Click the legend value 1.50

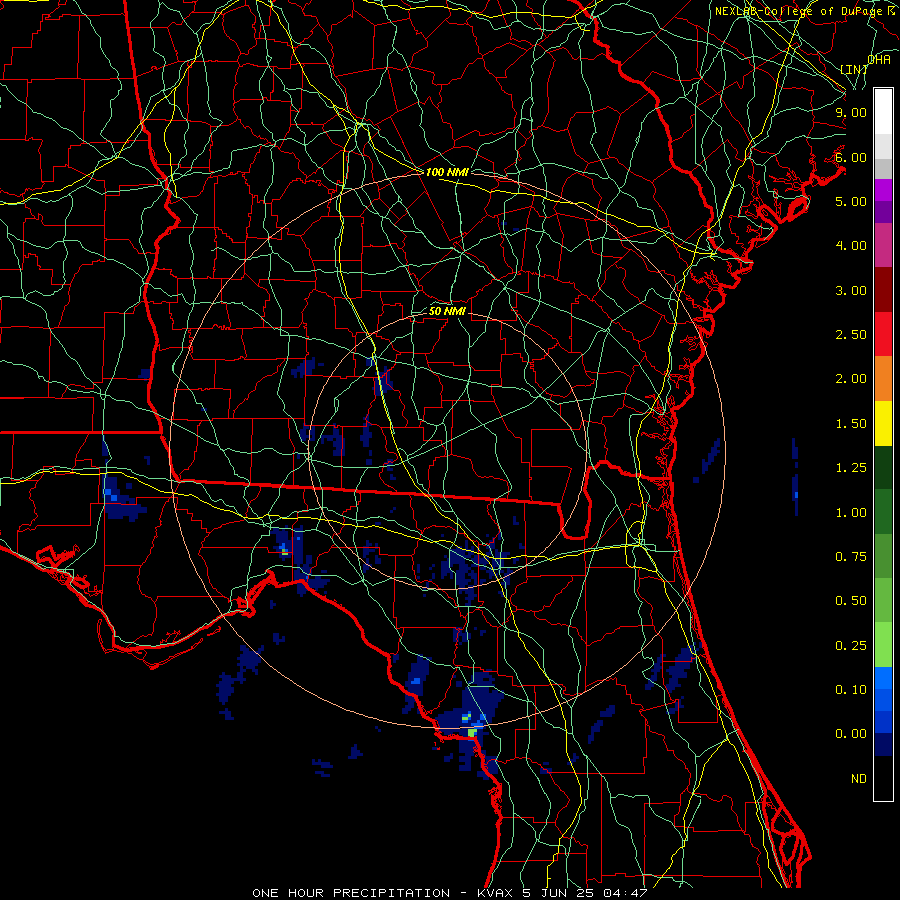pyautogui.click(x=851, y=424)
